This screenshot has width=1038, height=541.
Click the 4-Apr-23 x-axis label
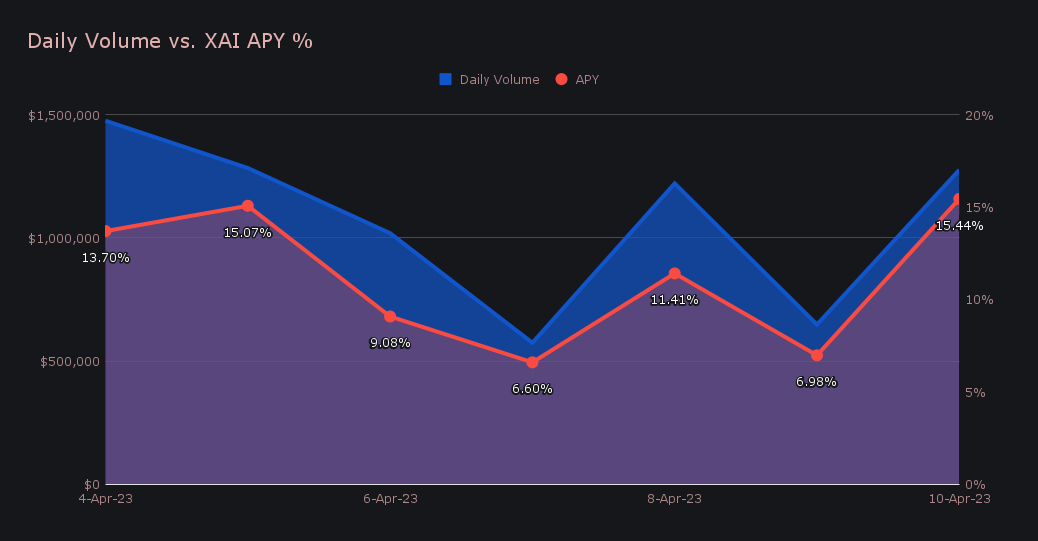pos(106,498)
